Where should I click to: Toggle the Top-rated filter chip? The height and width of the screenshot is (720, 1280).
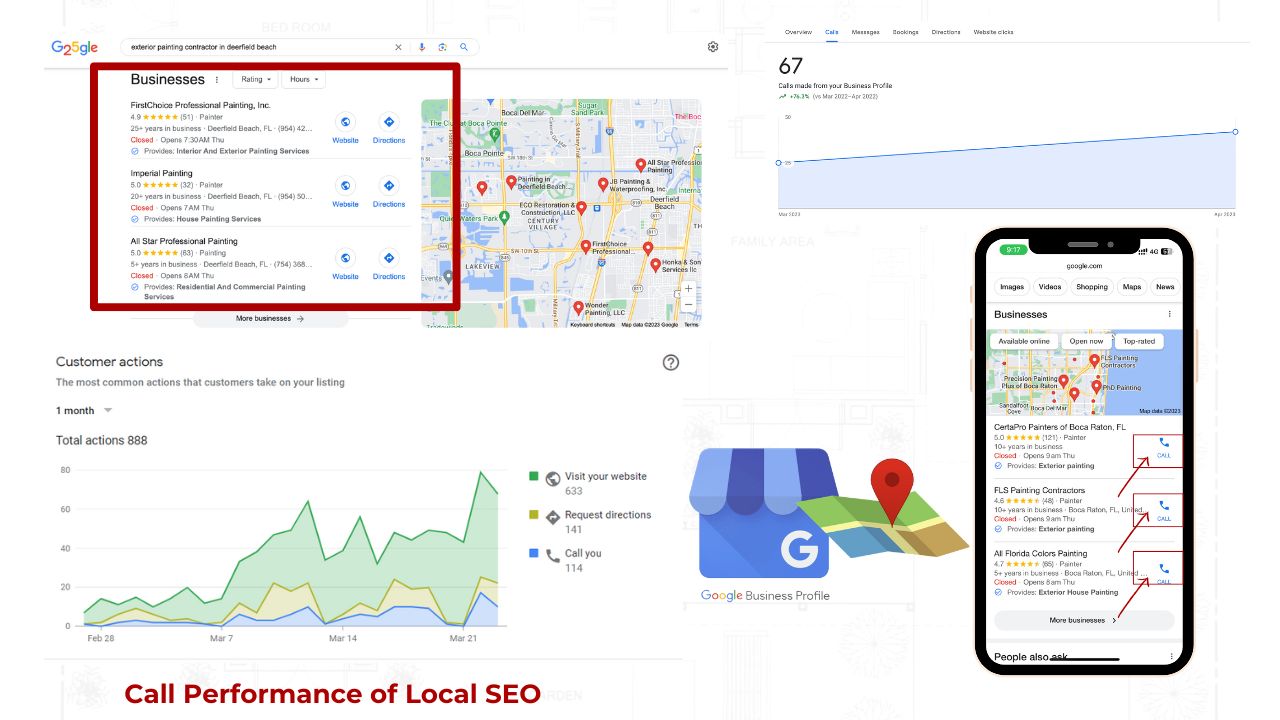[1139, 341]
